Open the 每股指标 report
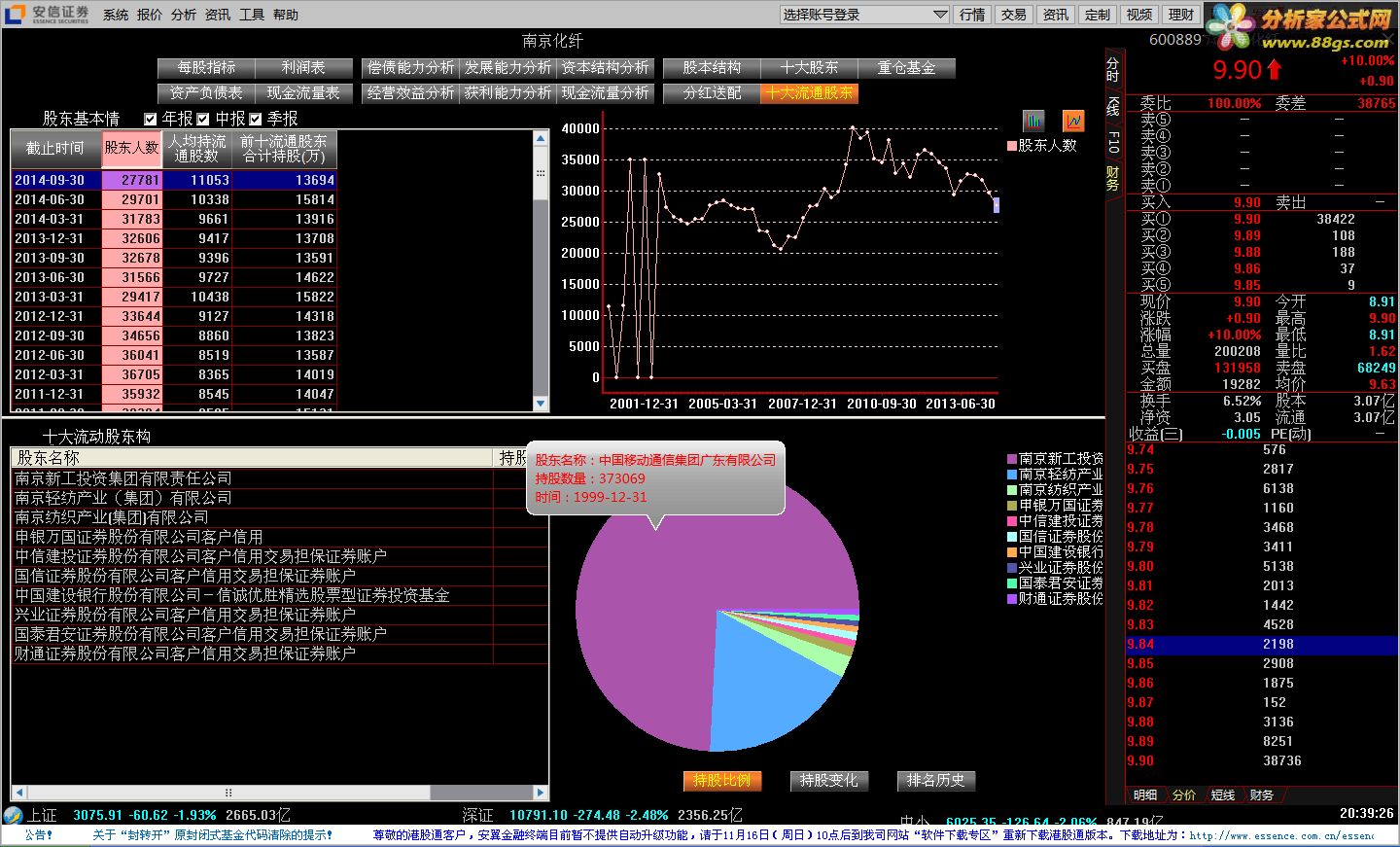The height and width of the screenshot is (847, 1400). pyautogui.click(x=206, y=68)
